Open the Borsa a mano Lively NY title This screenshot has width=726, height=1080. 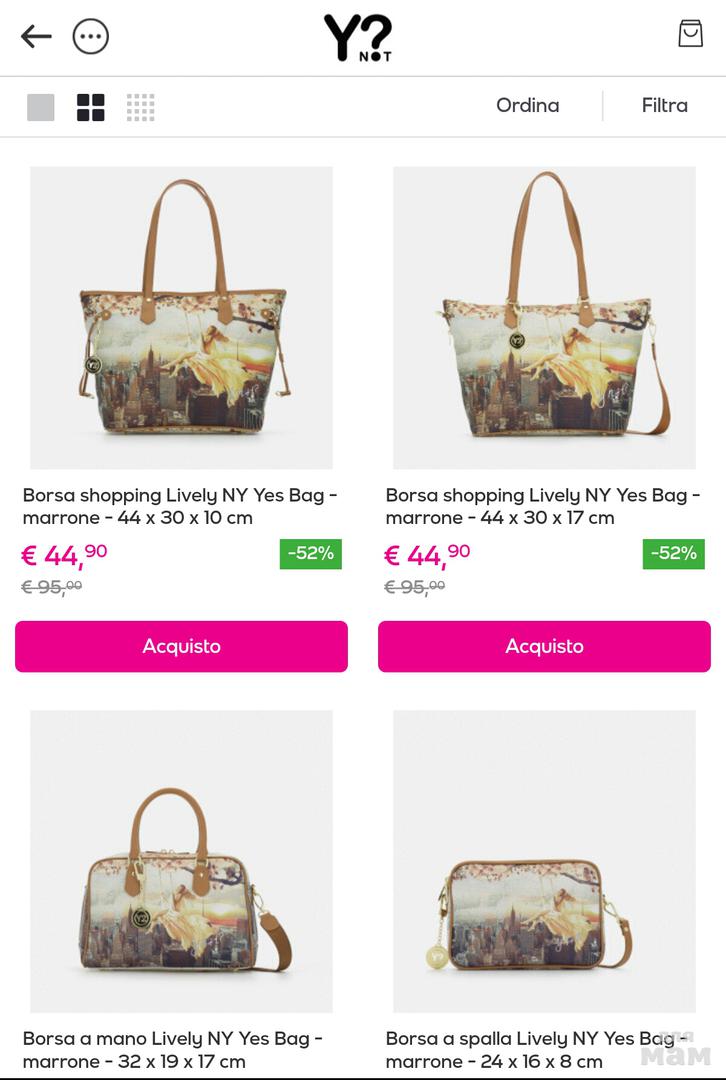(173, 1050)
